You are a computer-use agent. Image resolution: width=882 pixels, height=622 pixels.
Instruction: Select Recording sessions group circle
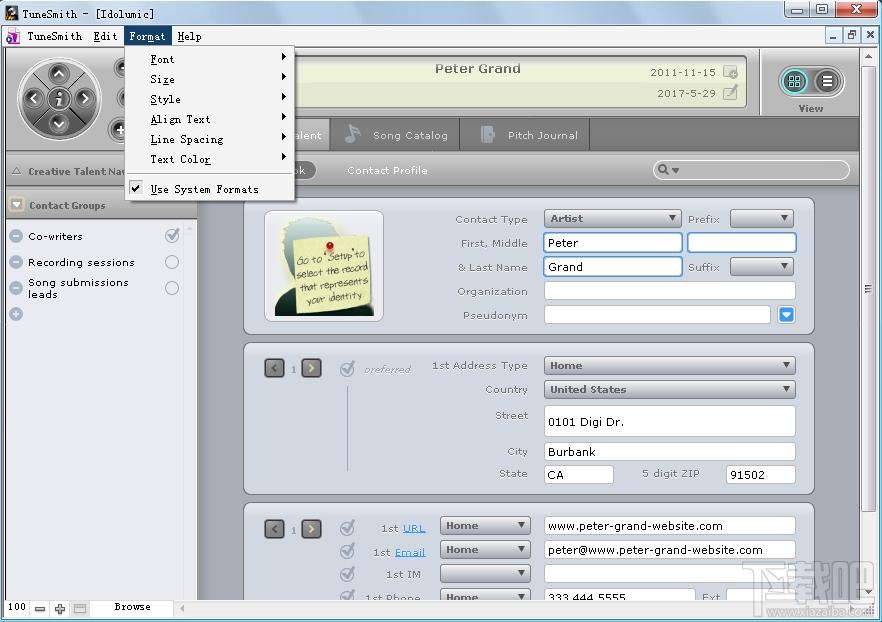(x=172, y=262)
